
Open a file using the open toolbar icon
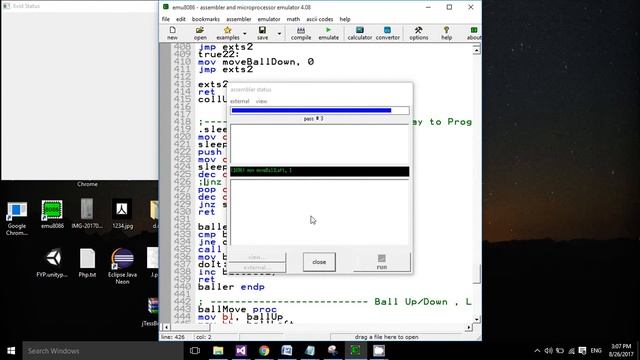pos(200,33)
